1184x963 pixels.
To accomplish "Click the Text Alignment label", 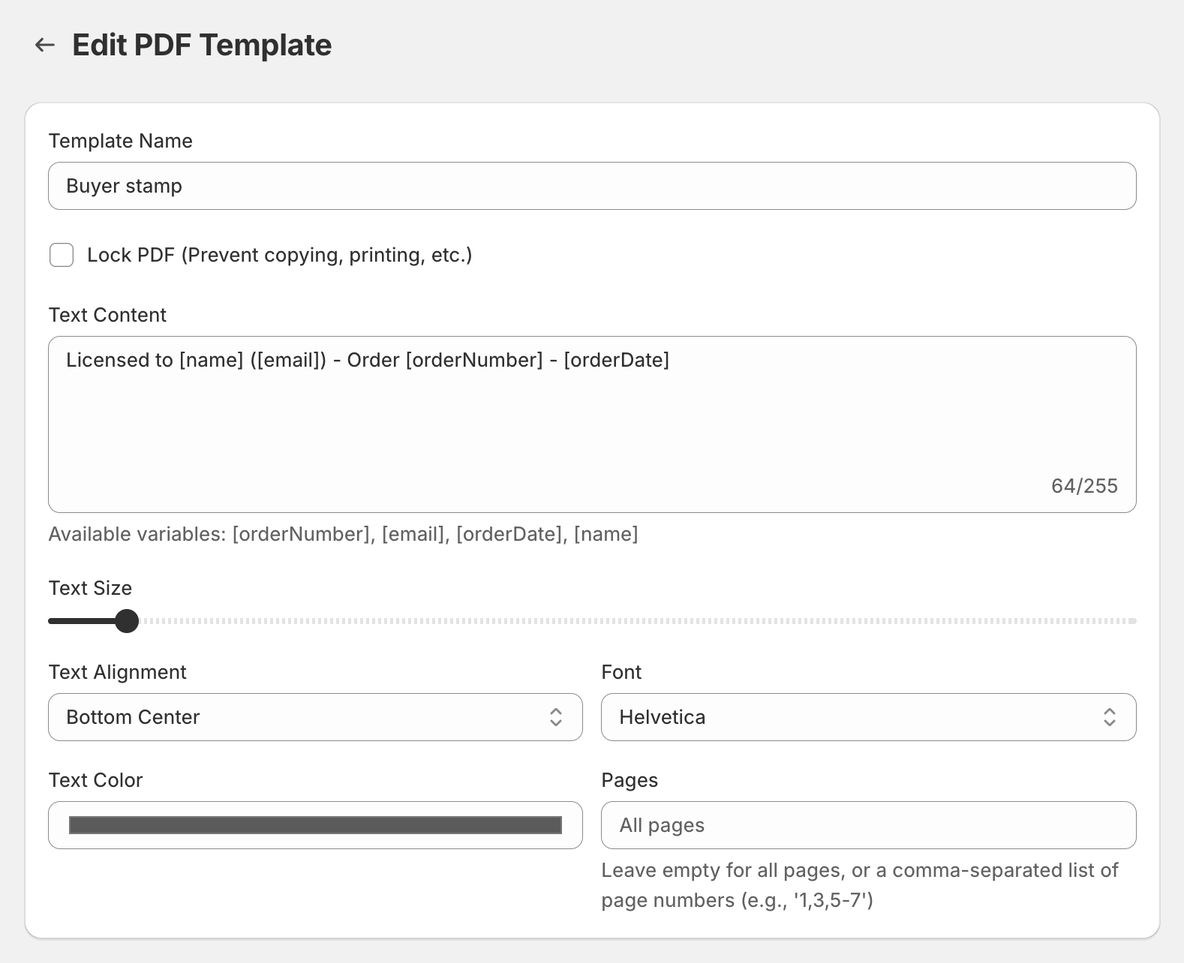I will pyautogui.click(x=118, y=672).
